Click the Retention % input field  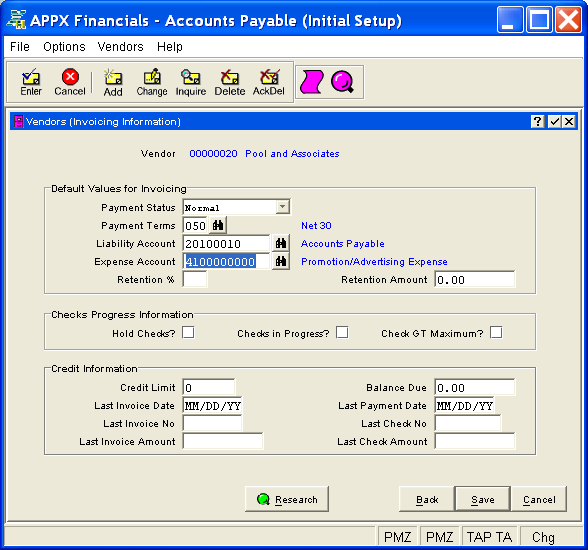click(195, 279)
